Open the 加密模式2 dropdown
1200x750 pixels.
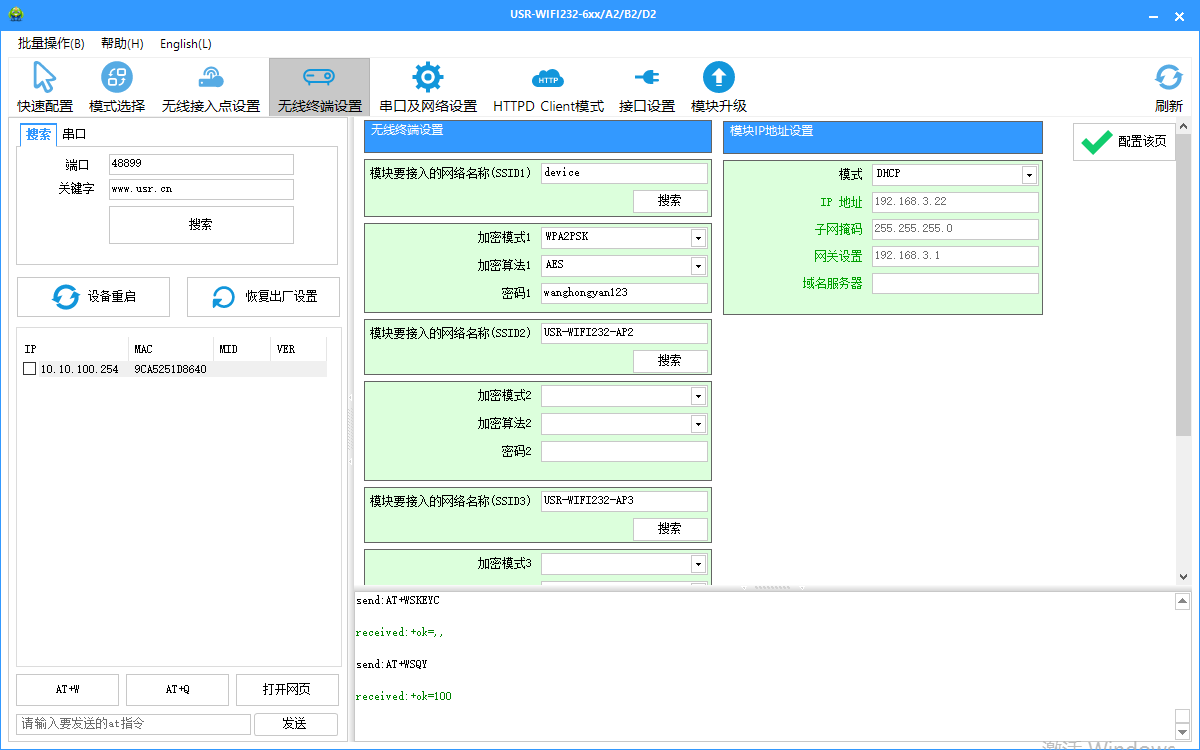698,396
